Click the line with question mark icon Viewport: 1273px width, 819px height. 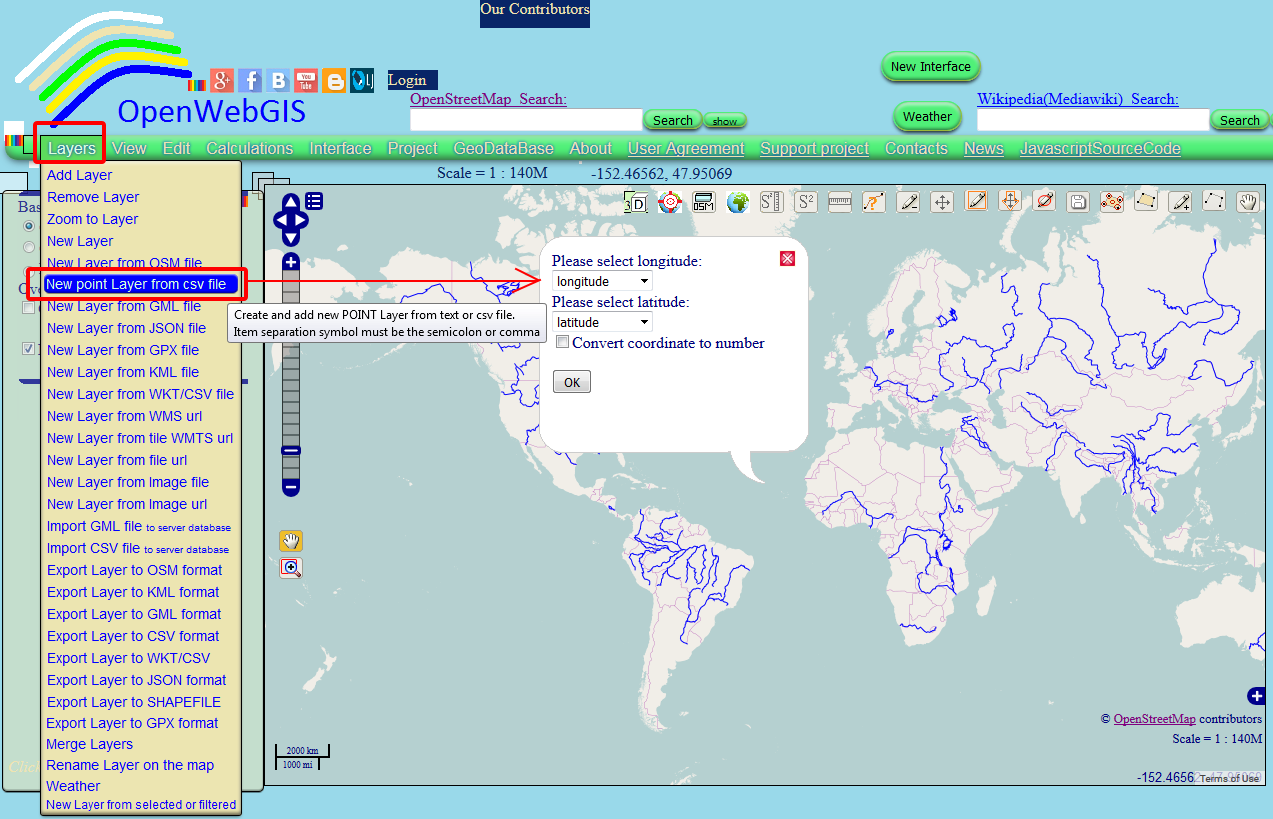pos(874,202)
